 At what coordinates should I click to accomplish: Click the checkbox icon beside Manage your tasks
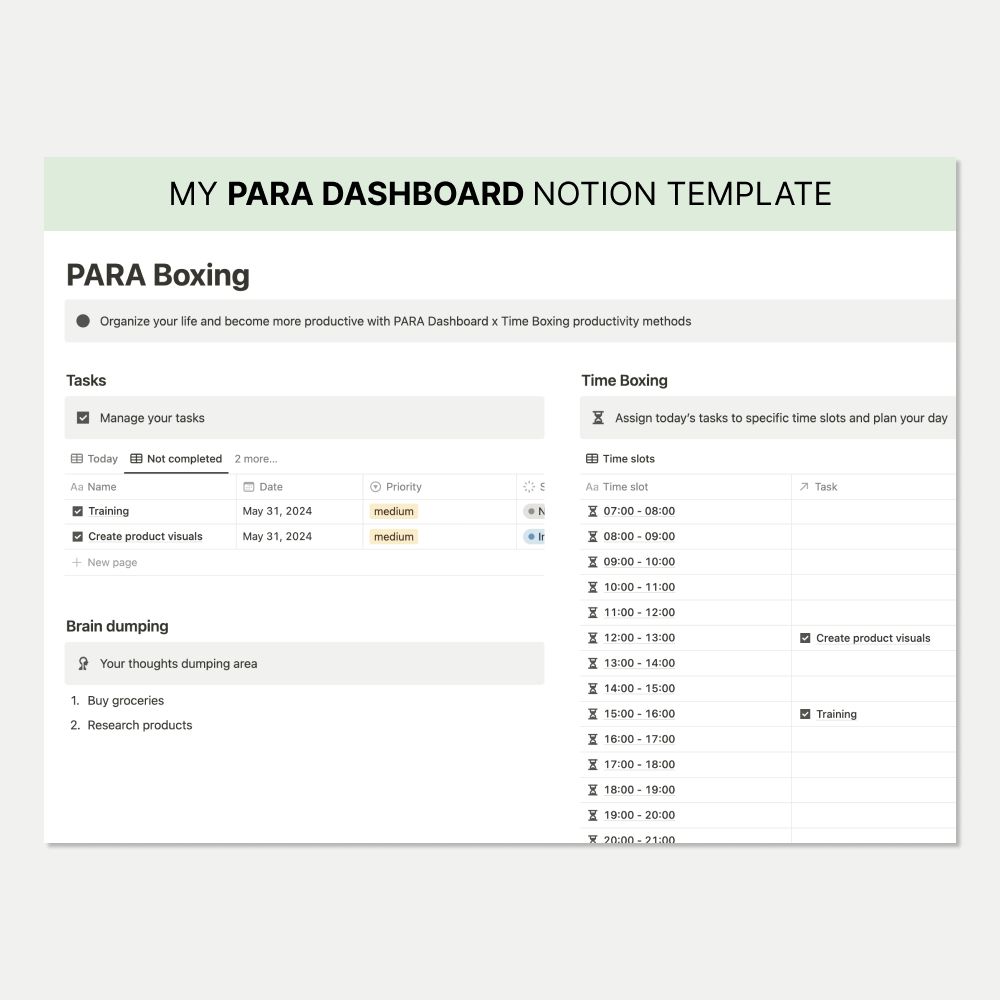click(83, 418)
